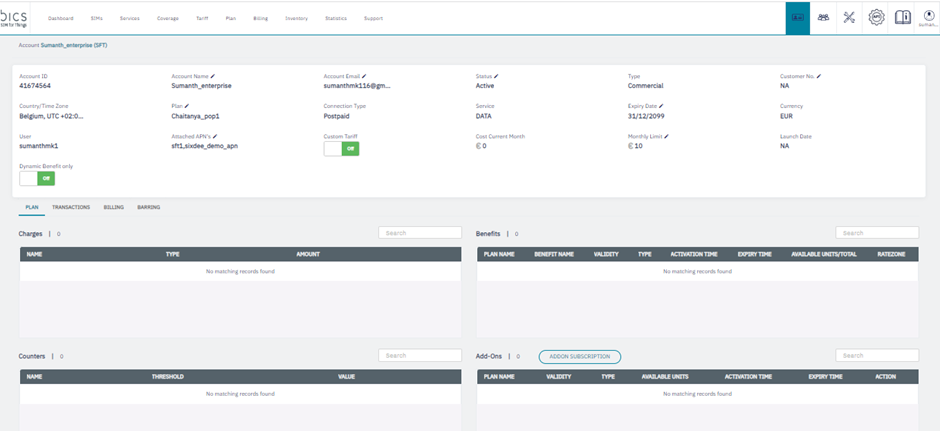The height and width of the screenshot is (431, 940).
Task: Switch to the Transactions tab
Action: click(71, 207)
